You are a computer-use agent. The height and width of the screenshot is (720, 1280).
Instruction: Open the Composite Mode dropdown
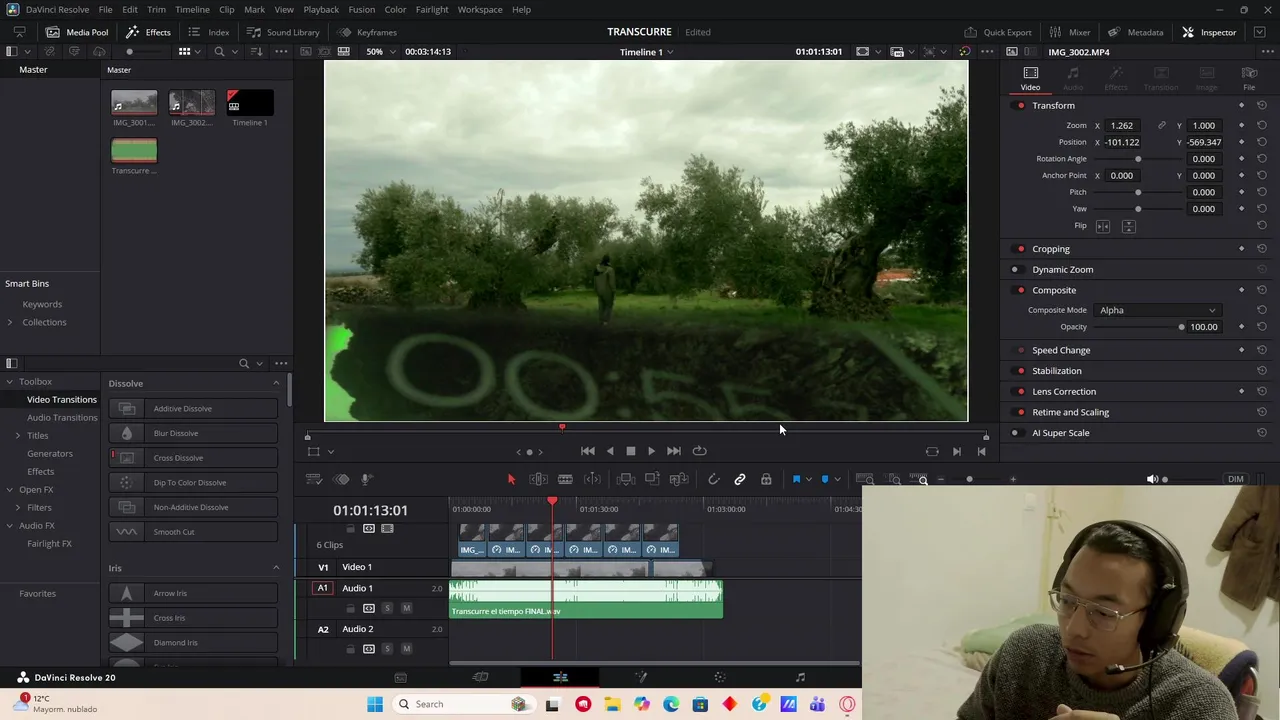pyautogui.click(x=1158, y=310)
